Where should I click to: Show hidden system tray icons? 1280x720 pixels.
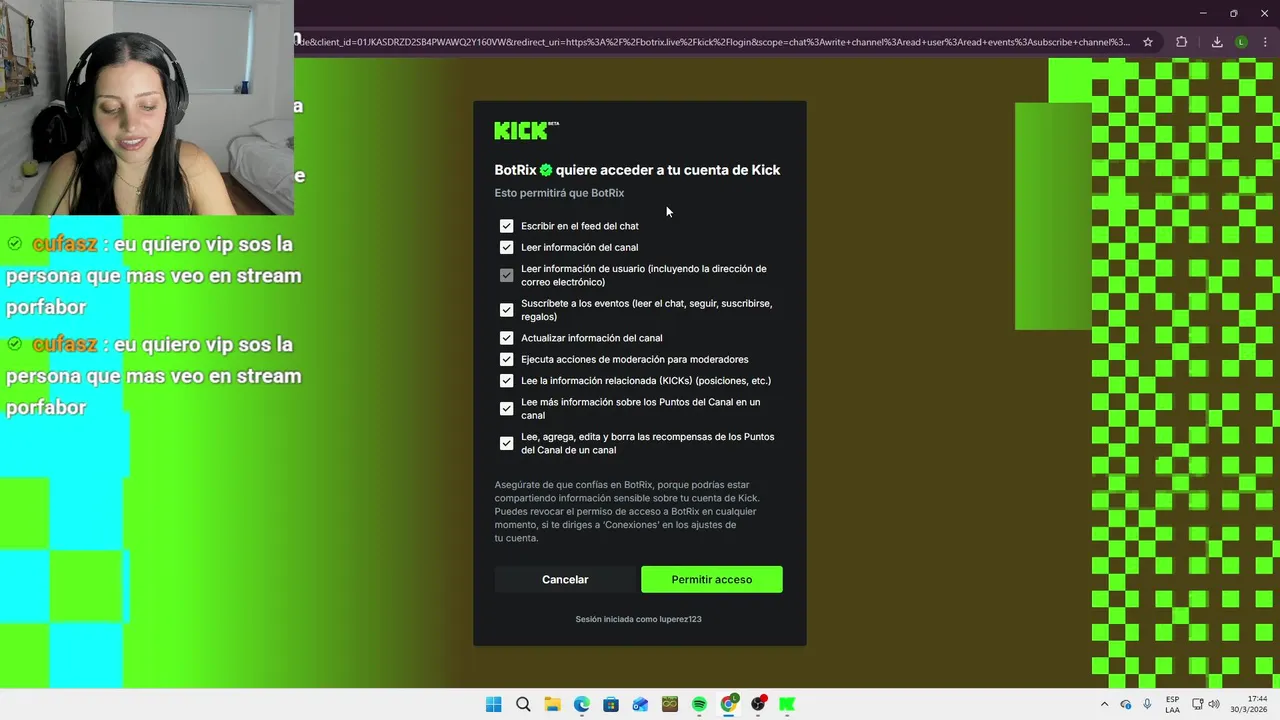[1104, 704]
